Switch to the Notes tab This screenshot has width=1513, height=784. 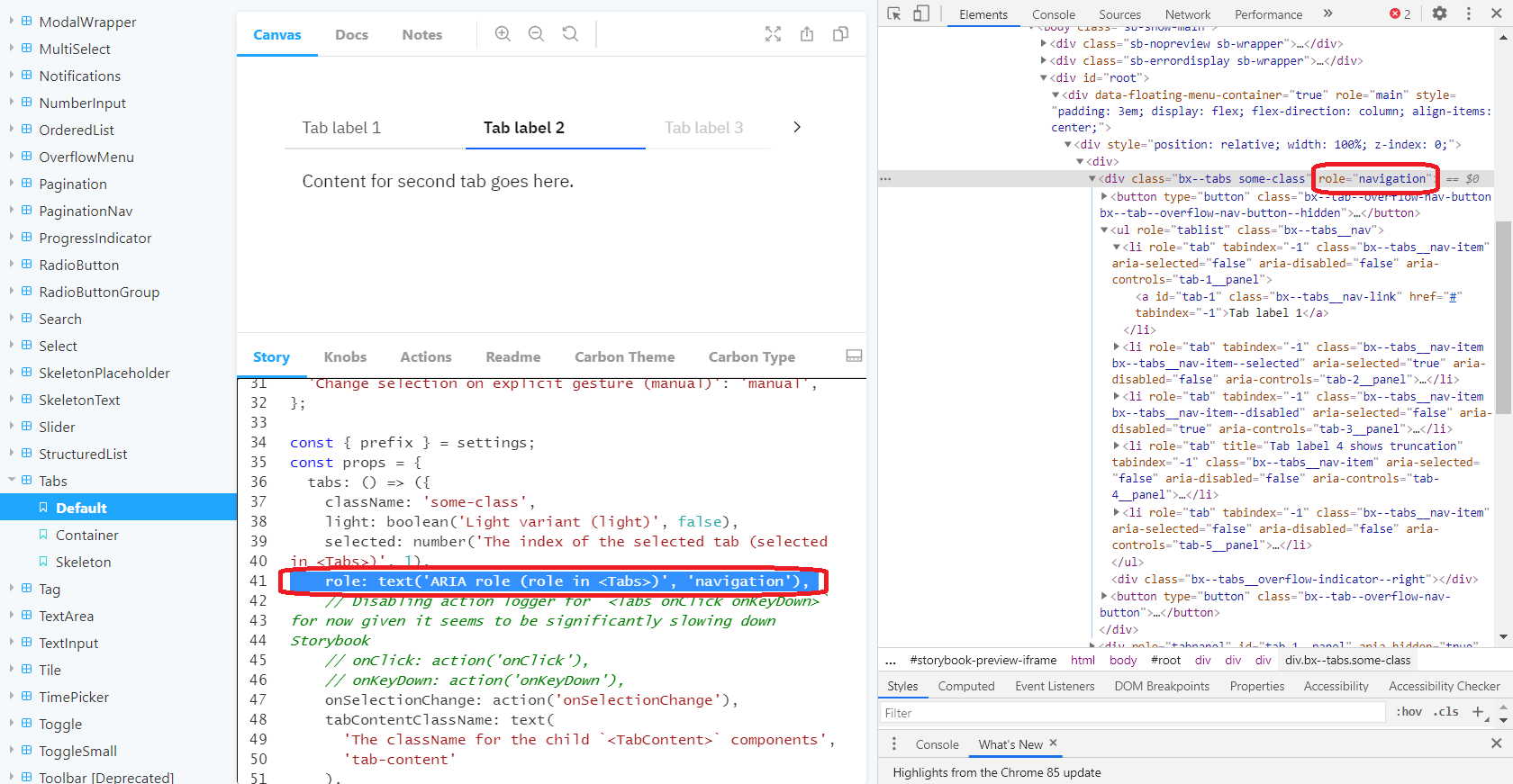click(x=422, y=34)
